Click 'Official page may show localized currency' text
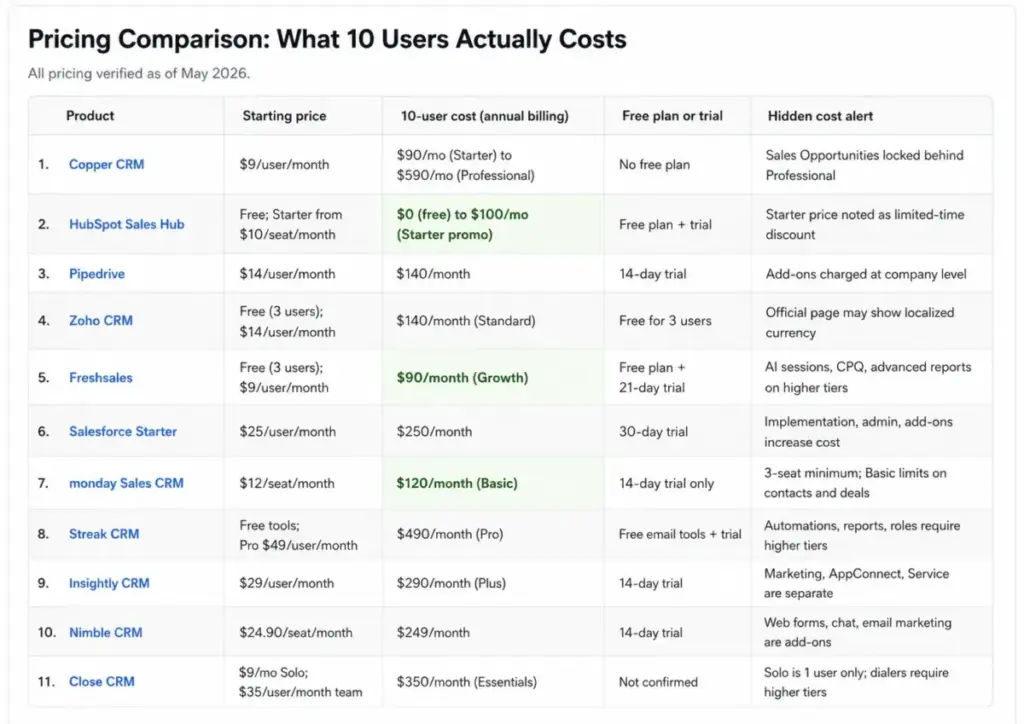The width and height of the screenshot is (1024, 724). [859, 323]
